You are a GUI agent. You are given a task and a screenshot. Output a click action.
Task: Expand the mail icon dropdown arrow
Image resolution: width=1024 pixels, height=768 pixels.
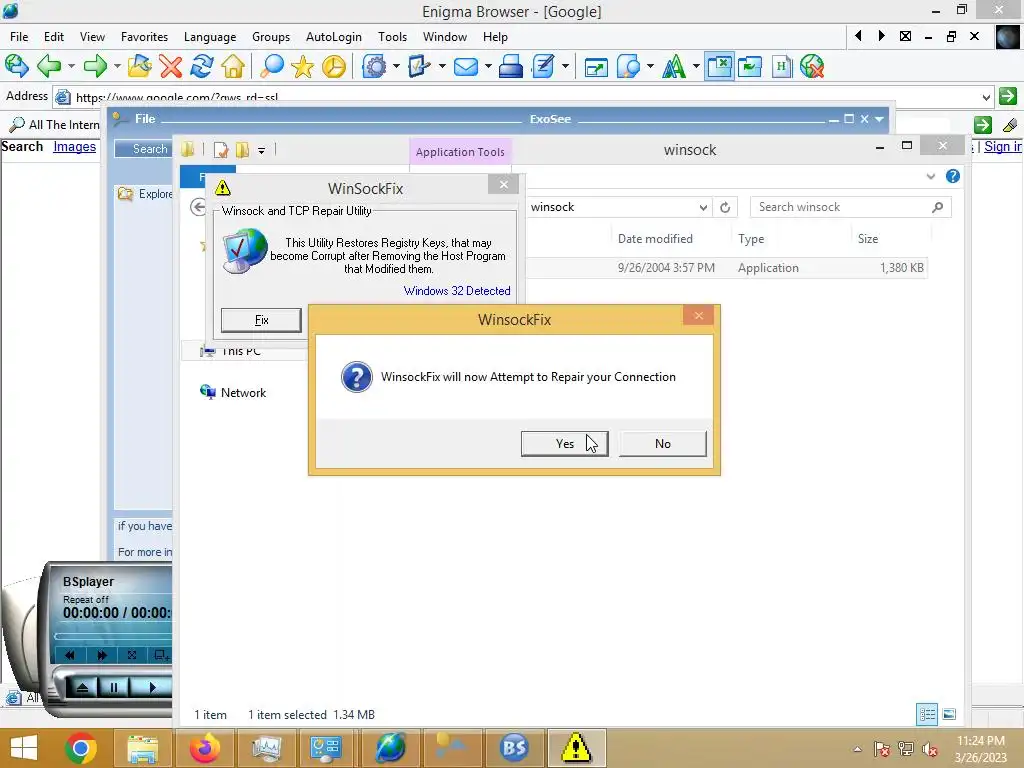[x=487, y=66]
